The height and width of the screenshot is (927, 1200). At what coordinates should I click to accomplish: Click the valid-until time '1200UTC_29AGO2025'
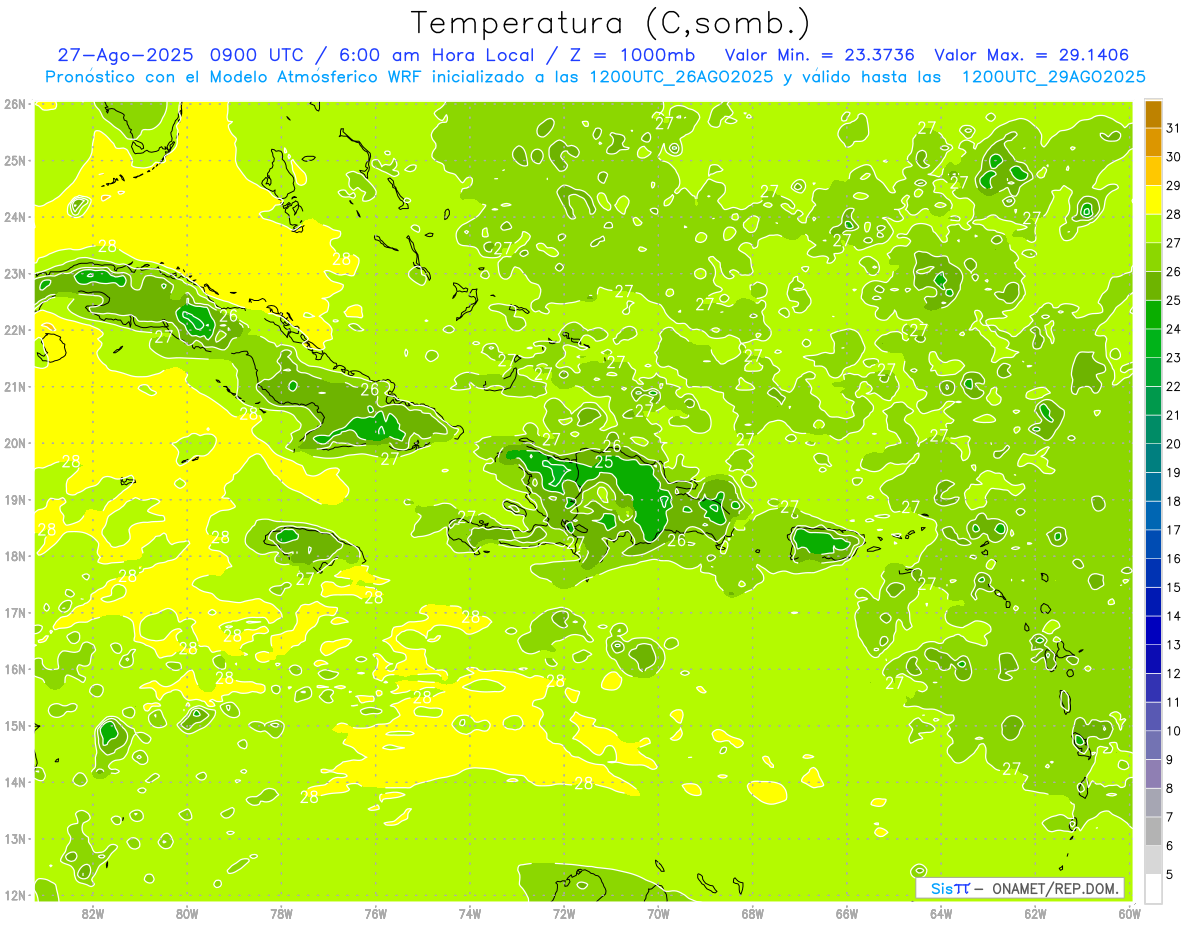point(1053,77)
